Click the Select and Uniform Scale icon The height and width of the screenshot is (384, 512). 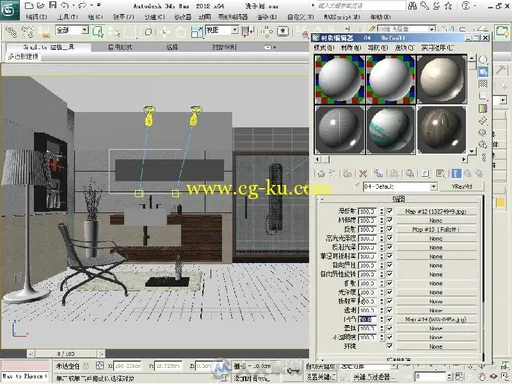pyautogui.click(x=197, y=32)
